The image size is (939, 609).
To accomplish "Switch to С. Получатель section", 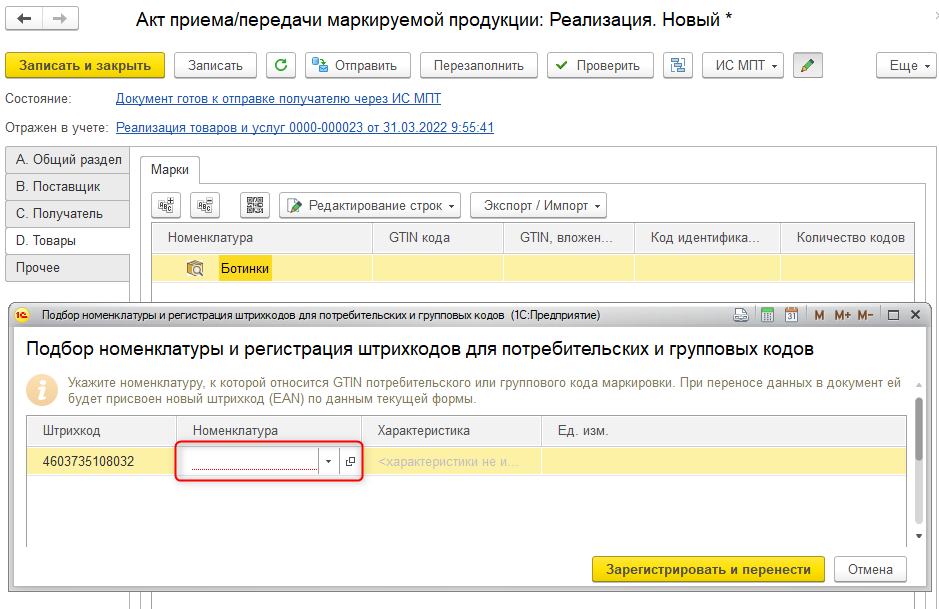I will [x=68, y=213].
